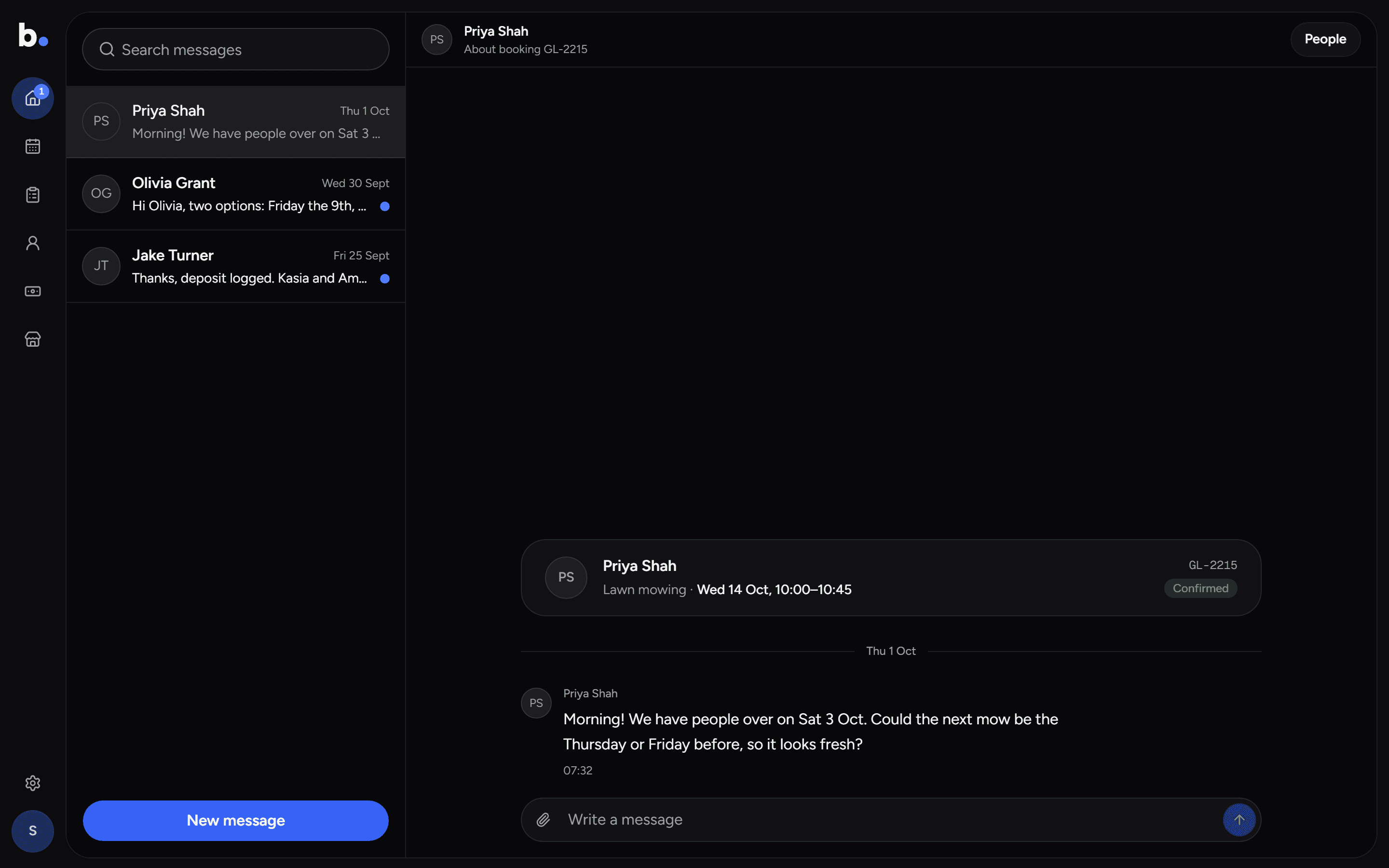Click the paperclip attachment icon
The width and height of the screenshot is (1389, 868).
[x=543, y=820]
